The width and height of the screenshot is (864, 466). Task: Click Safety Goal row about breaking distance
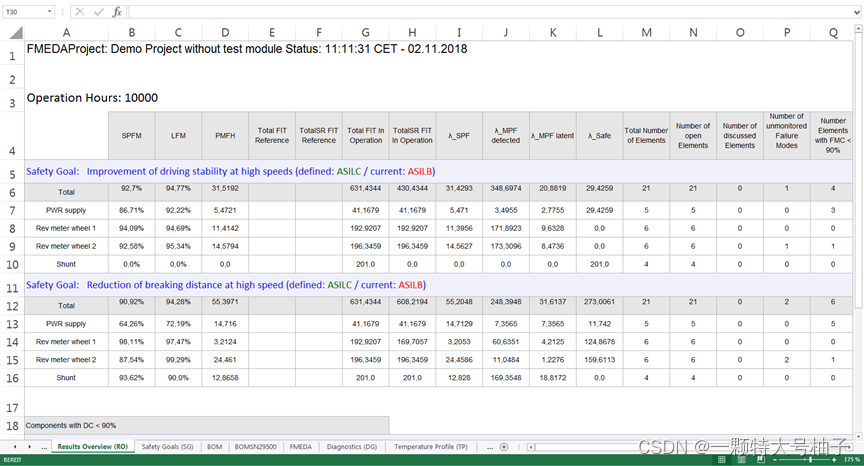tap(439, 285)
